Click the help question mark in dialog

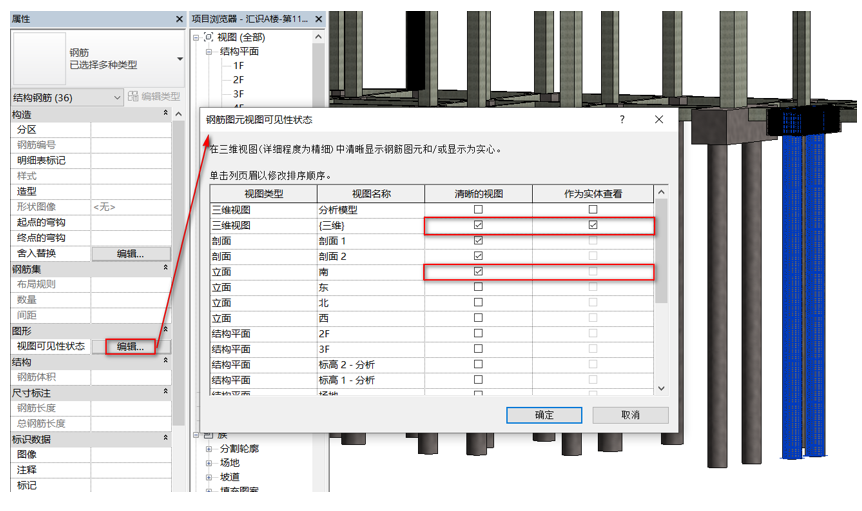[622, 120]
